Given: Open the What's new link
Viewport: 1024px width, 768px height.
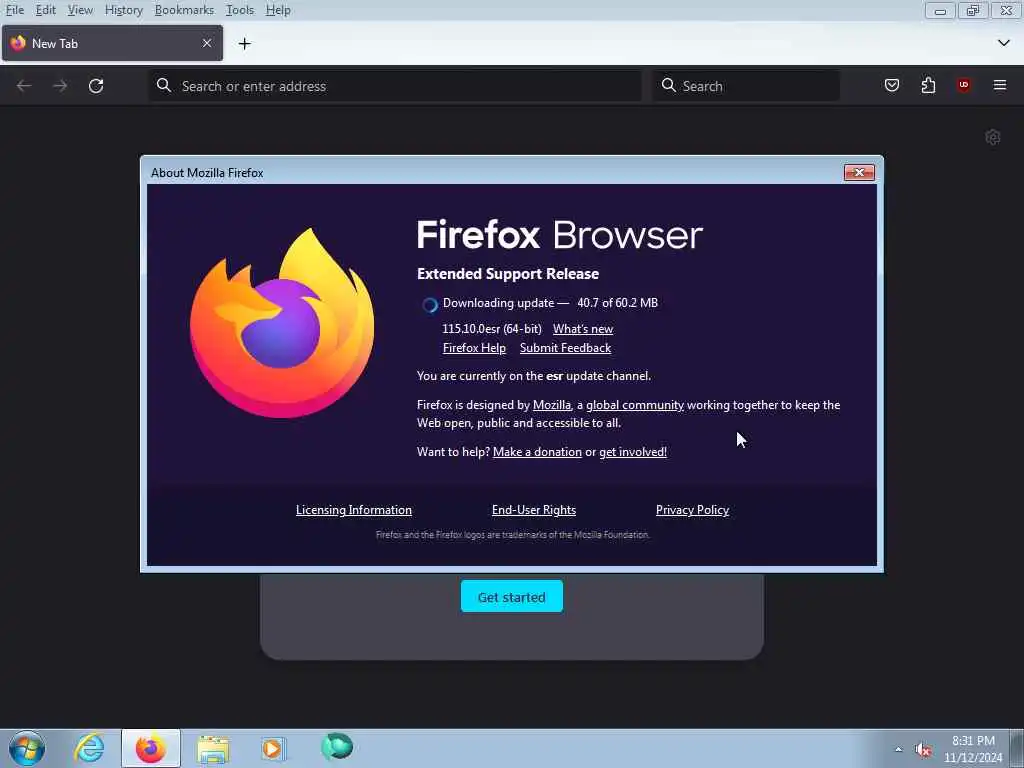Looking at the screenshot, I should [x=583, y=329].
